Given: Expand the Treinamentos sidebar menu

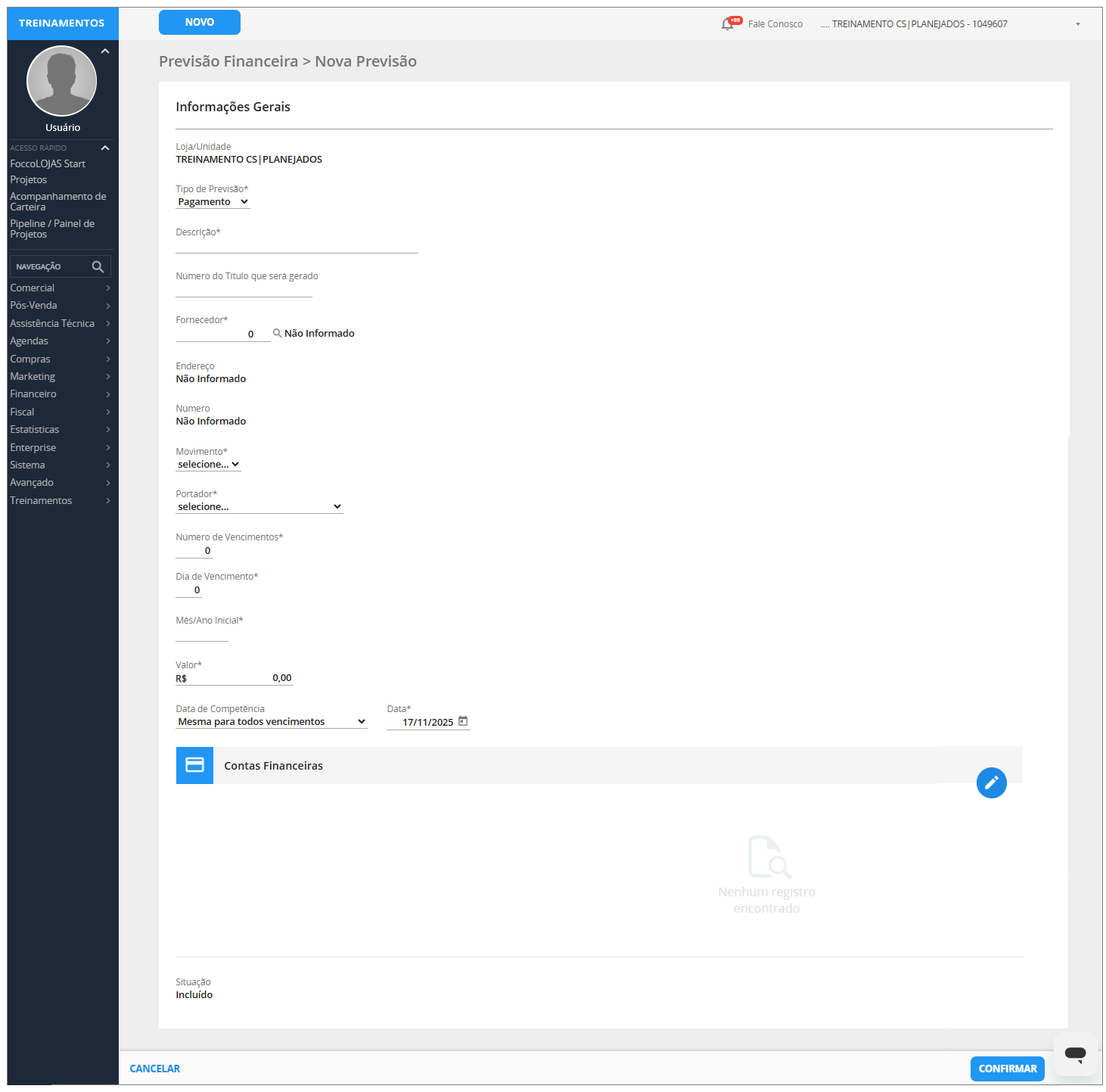Looking at the screenshot, I should click(x=61, y=501).
